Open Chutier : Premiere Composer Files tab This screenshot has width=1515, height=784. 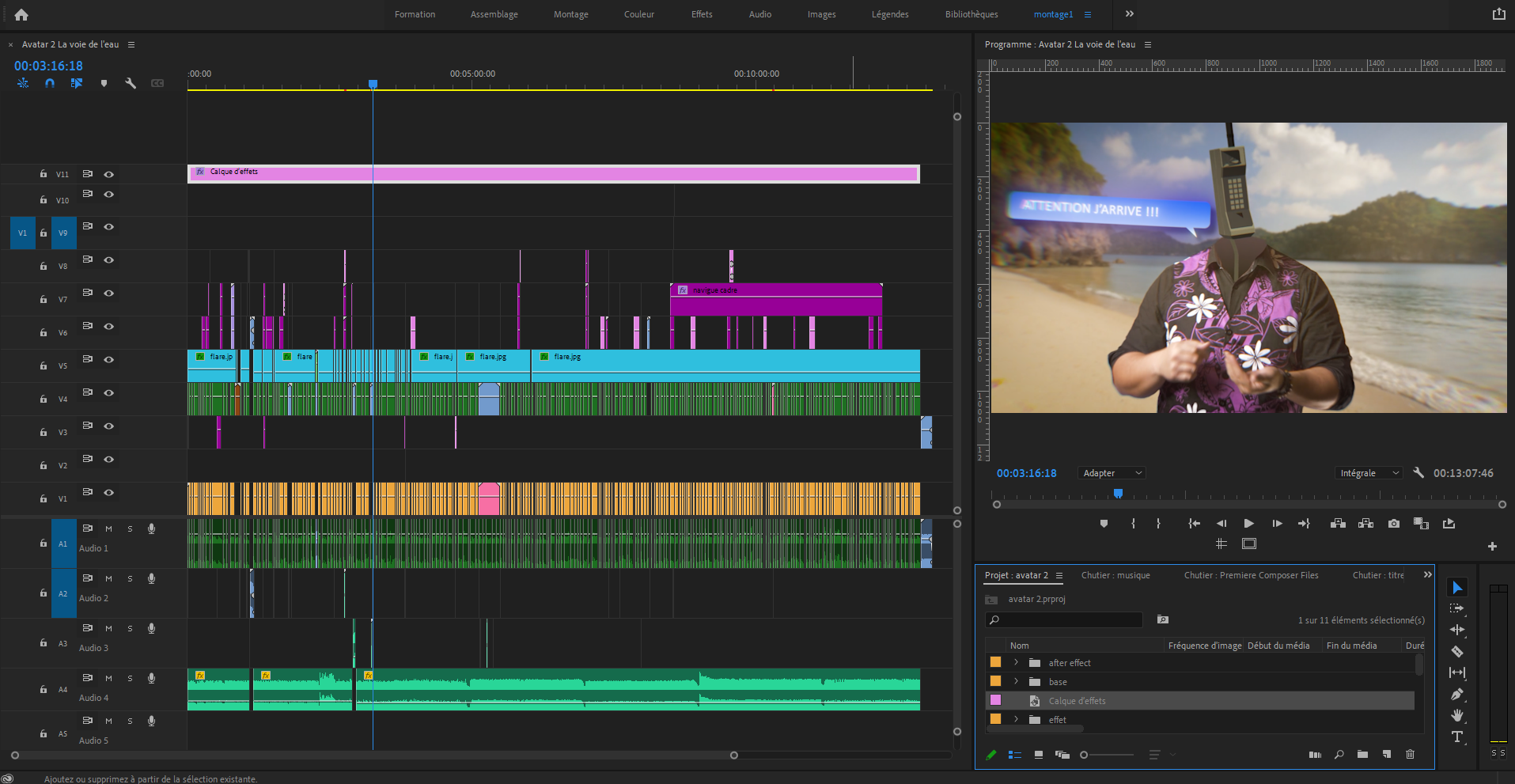click(x=1252, y=575)
